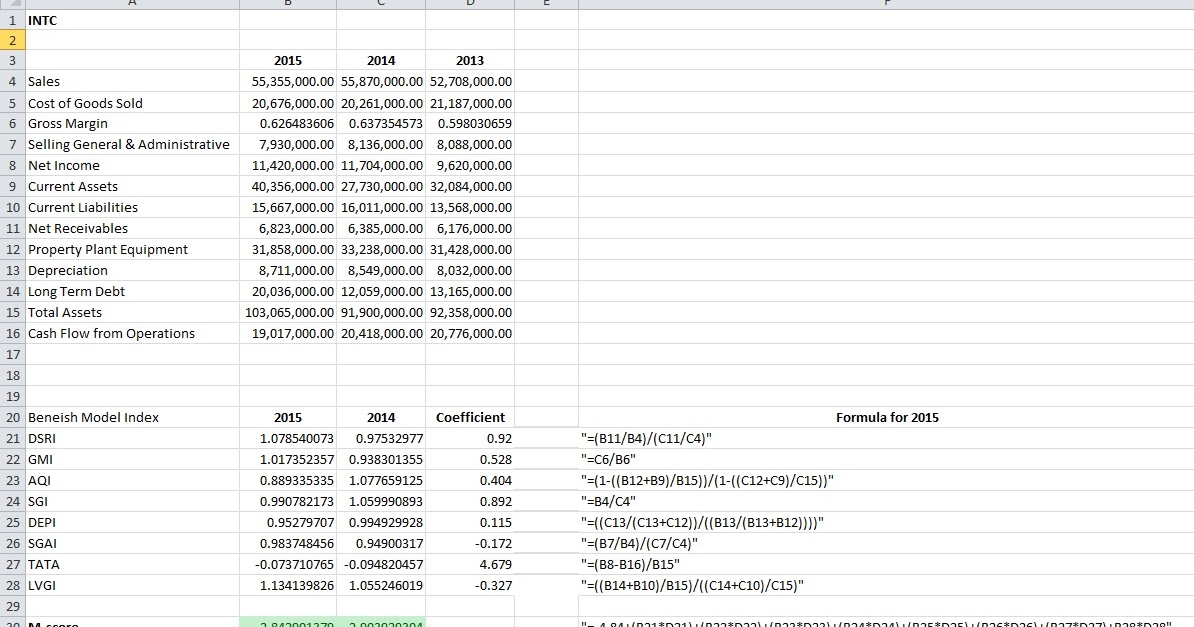Screen dimensions: 1194x627
Task: Click the Net Income value for 2014
Action: pos(381,165)
